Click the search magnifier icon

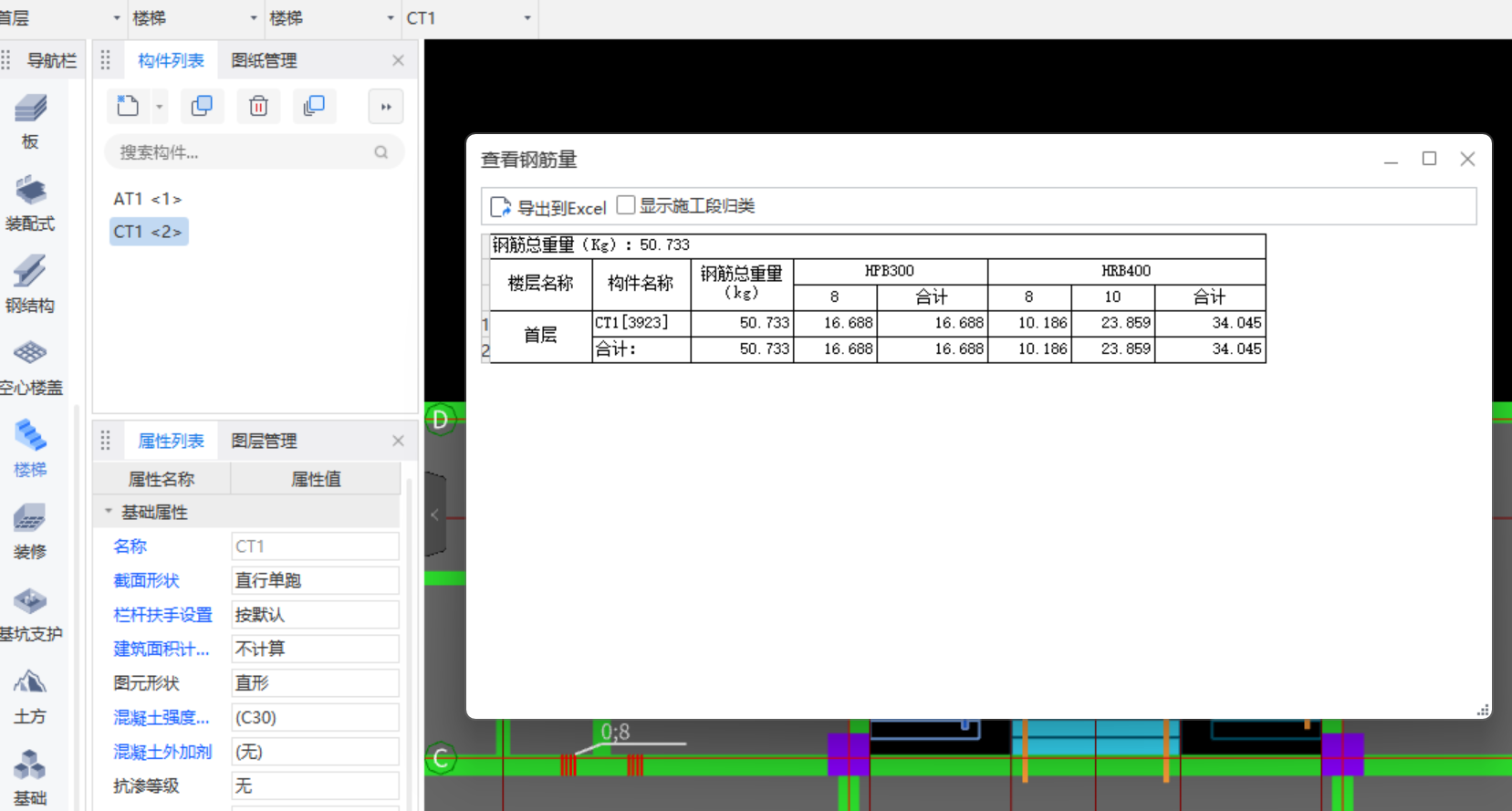(x=381, y=152)
